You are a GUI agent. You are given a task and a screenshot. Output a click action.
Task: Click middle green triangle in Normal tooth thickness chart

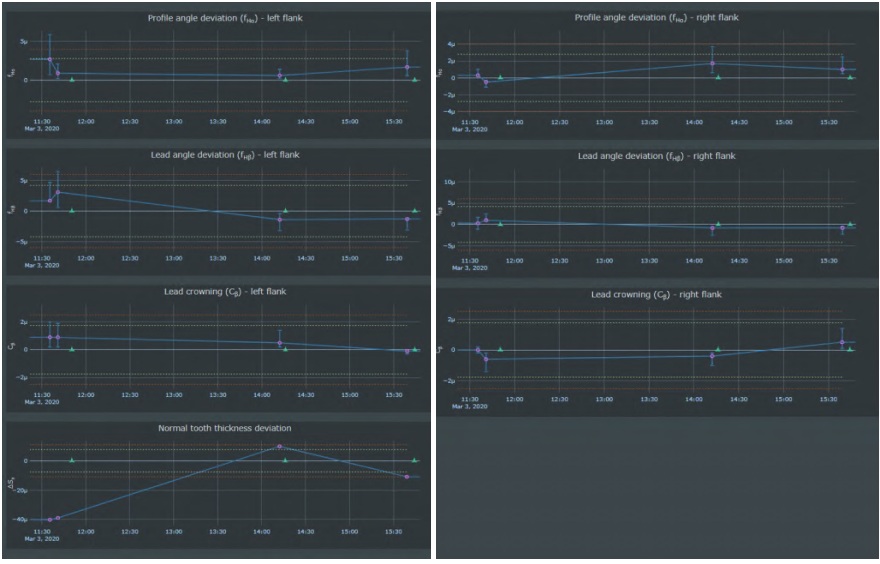[x=286, y=461]
